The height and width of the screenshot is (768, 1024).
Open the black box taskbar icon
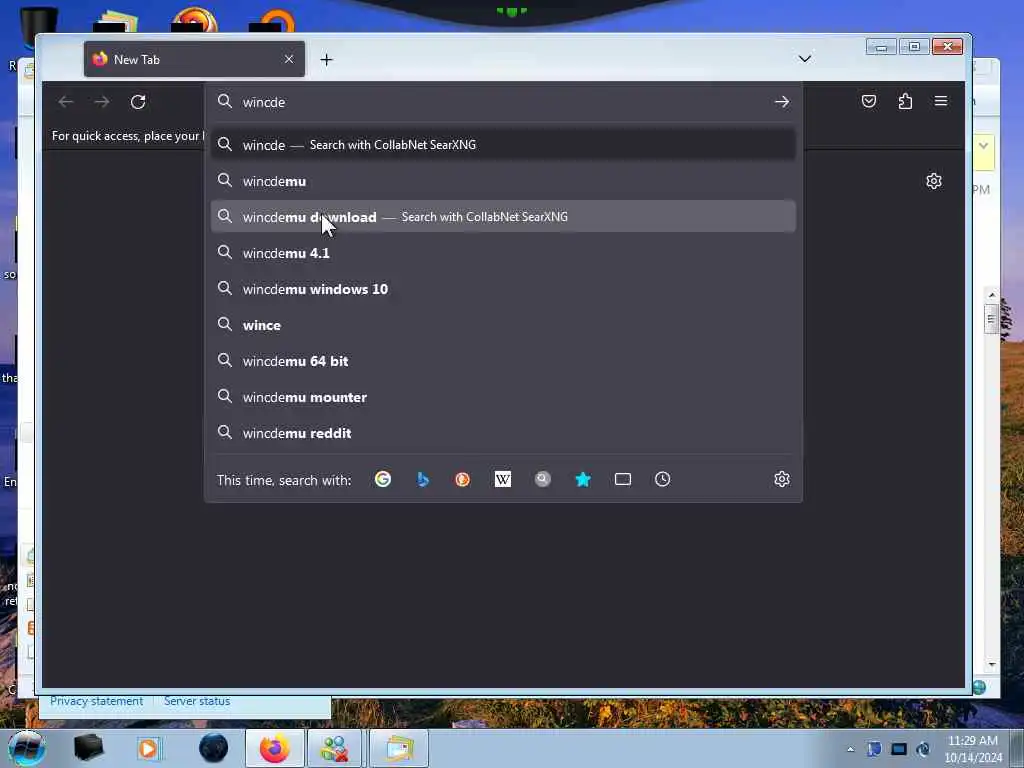tap(88, 748)
